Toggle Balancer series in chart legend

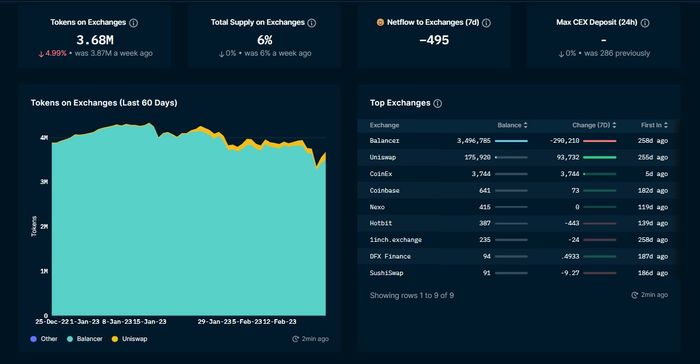[85, 339]
